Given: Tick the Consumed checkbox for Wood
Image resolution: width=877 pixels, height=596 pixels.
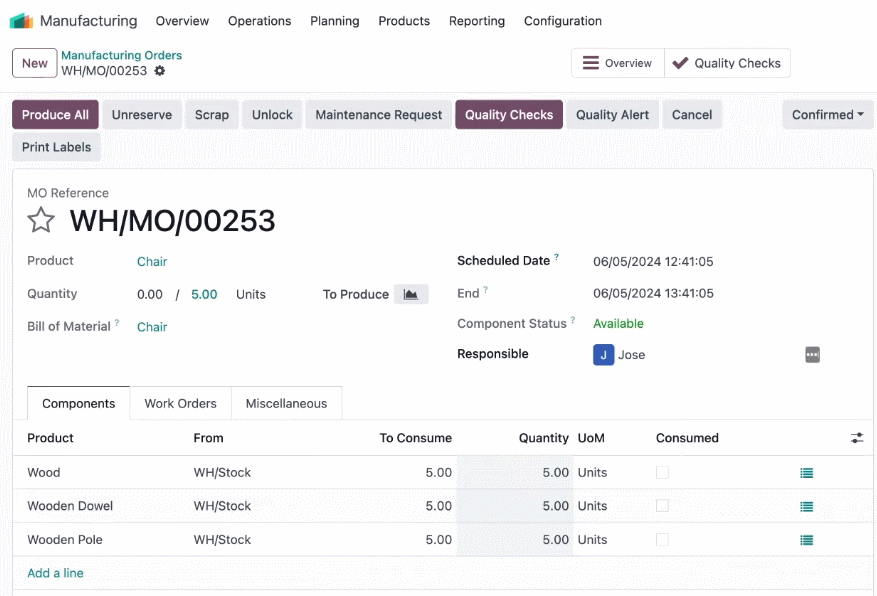Looking at the screenshot, I should pyautogui.click(x=662, y=472).
